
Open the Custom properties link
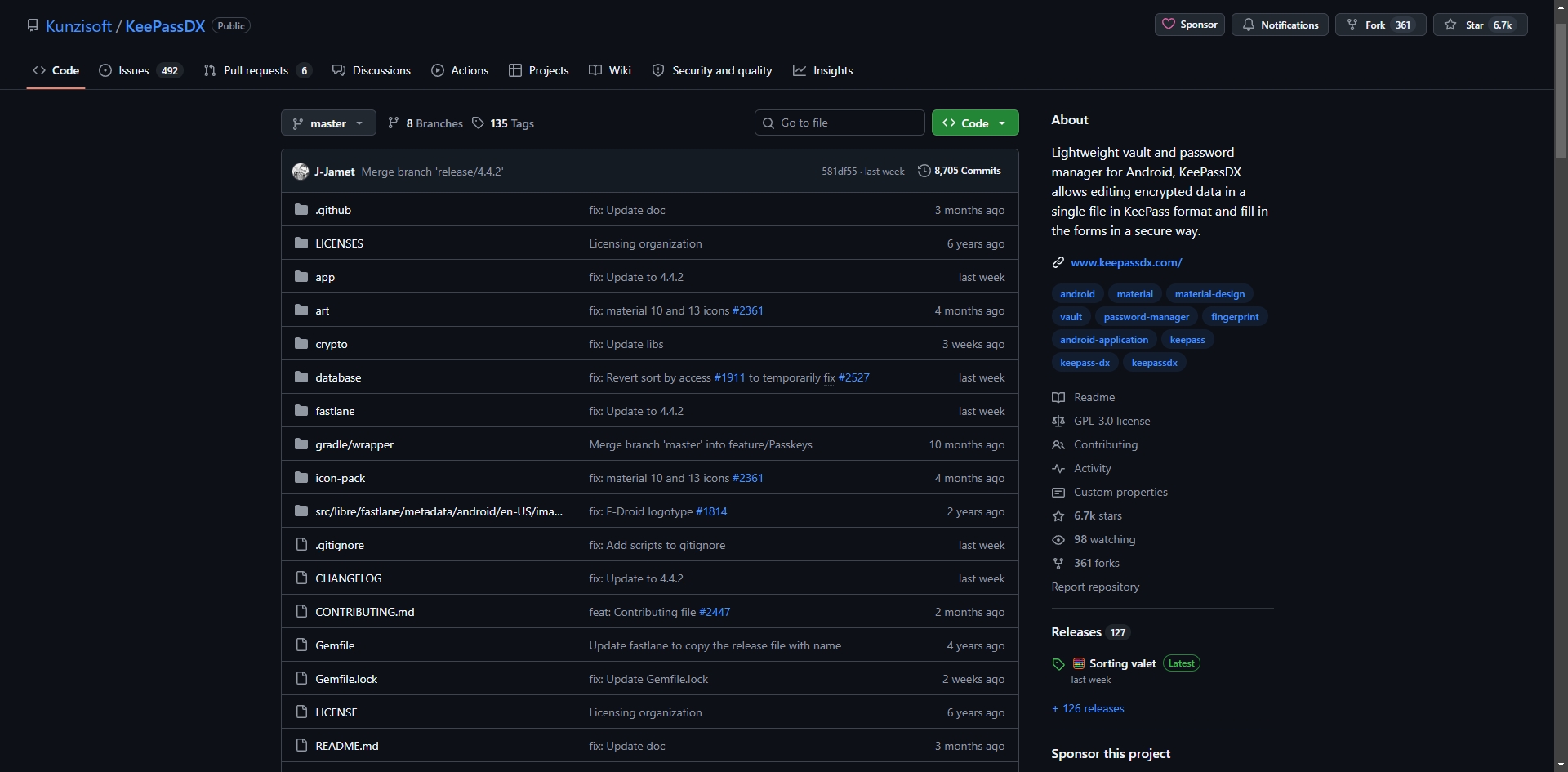pyautogui.click(x=1120, y=492)
